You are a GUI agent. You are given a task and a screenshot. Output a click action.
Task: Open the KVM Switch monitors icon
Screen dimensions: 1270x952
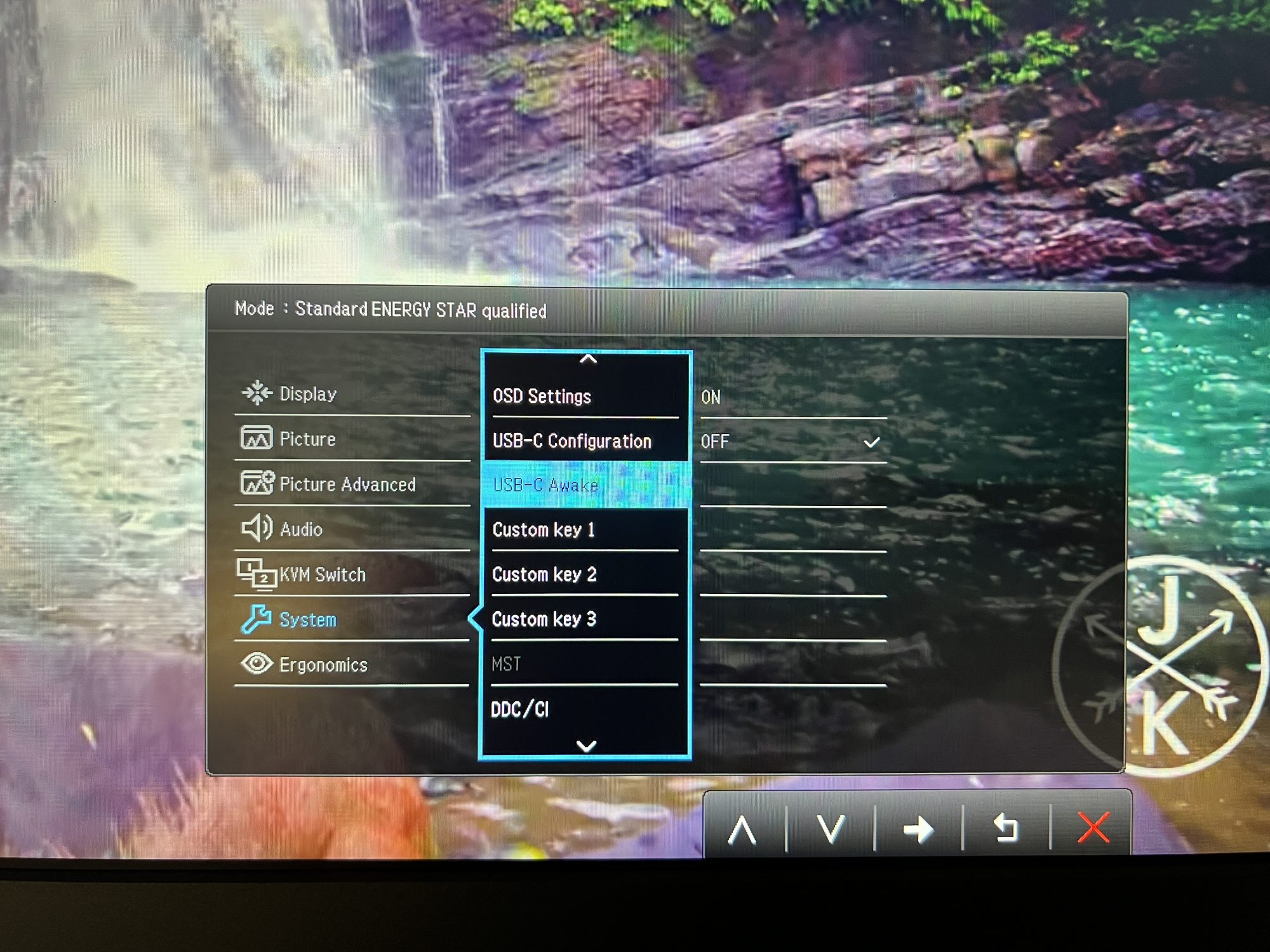click(x=257, y=574)
